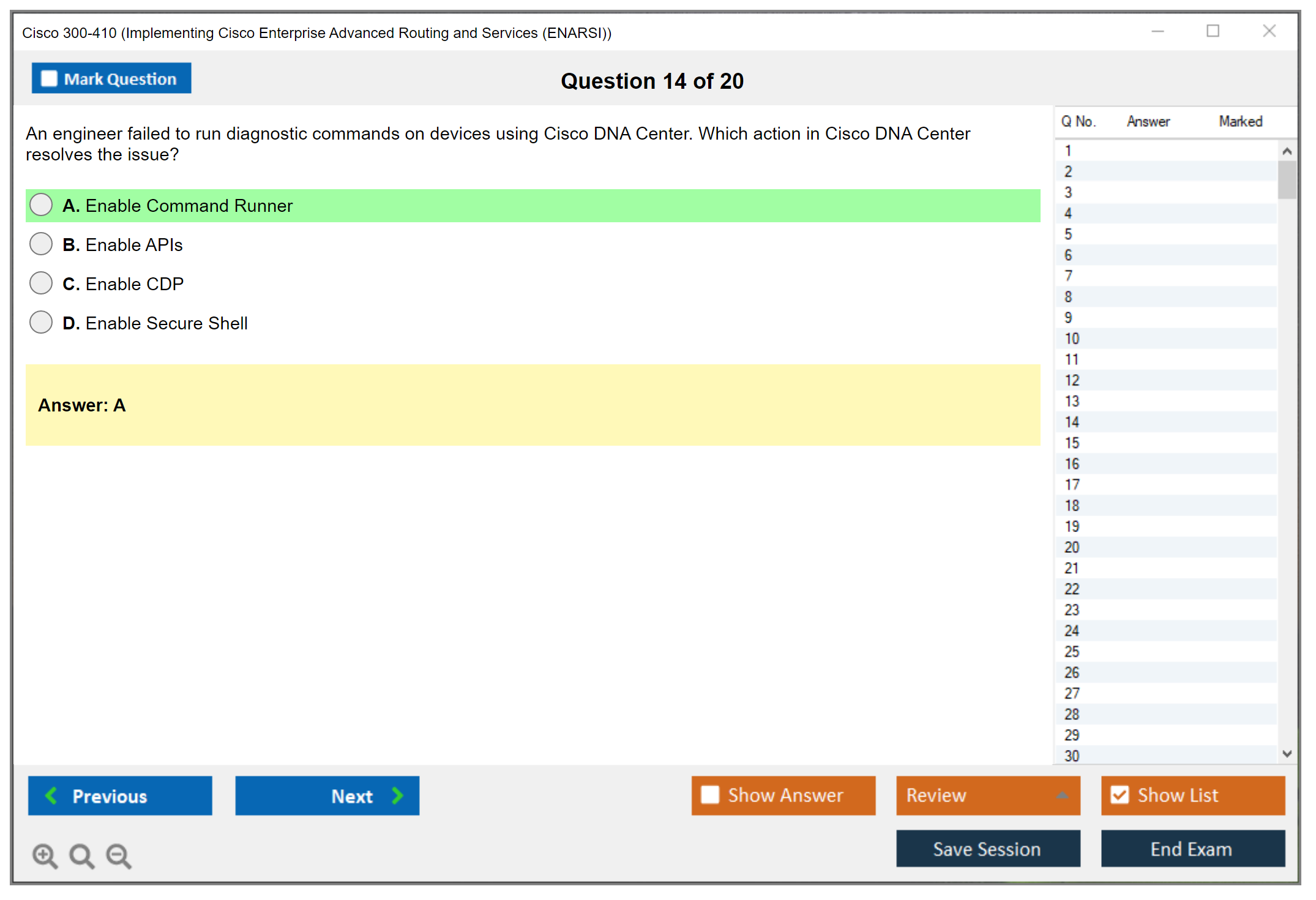Select option D Enable Secure Shell
Image resolution: width=1316 pixels, height=900 pixels.
pyautogui.click(x=41, y=323)
